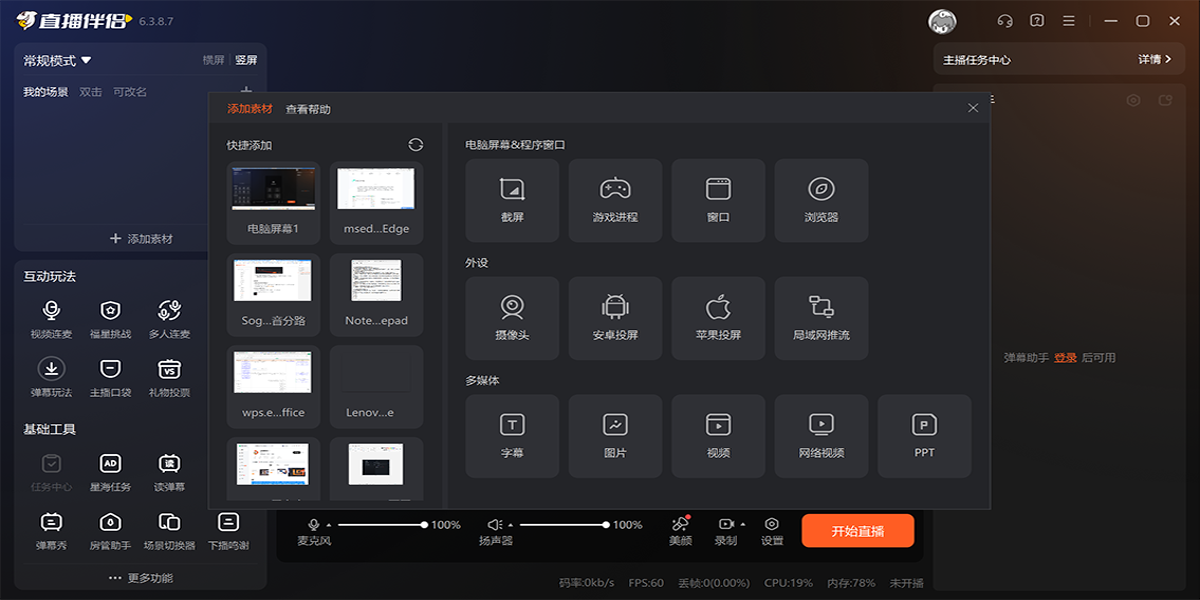
Task: Choose the 摄像头 camera source
Action: tap(512, 318)
